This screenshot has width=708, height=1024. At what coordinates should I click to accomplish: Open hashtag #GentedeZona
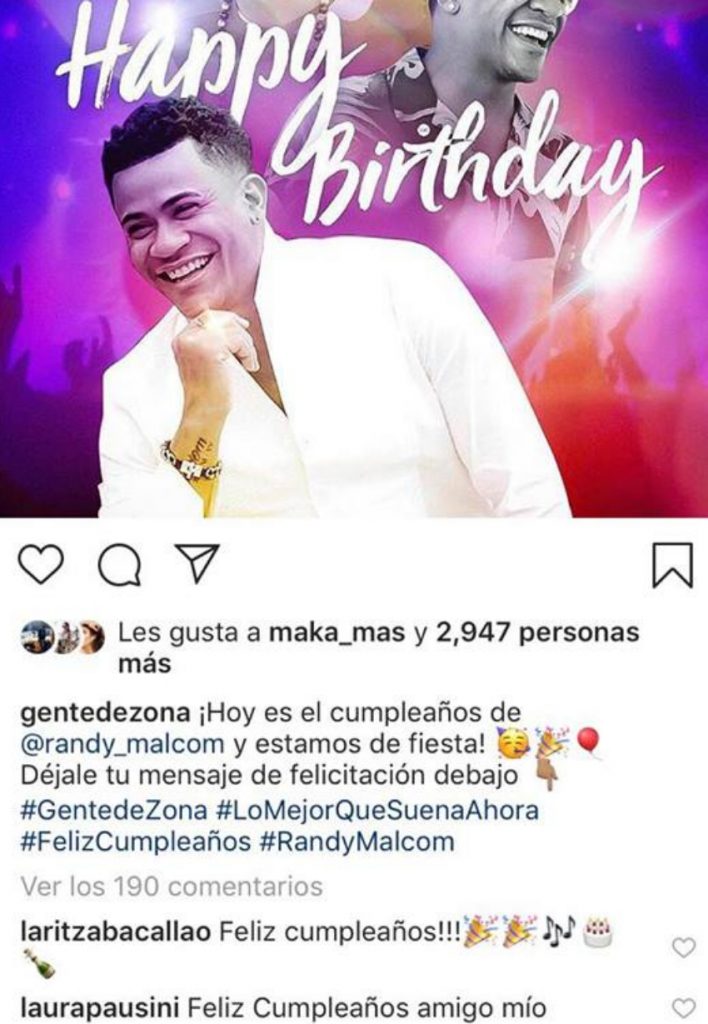click(114, 810)
